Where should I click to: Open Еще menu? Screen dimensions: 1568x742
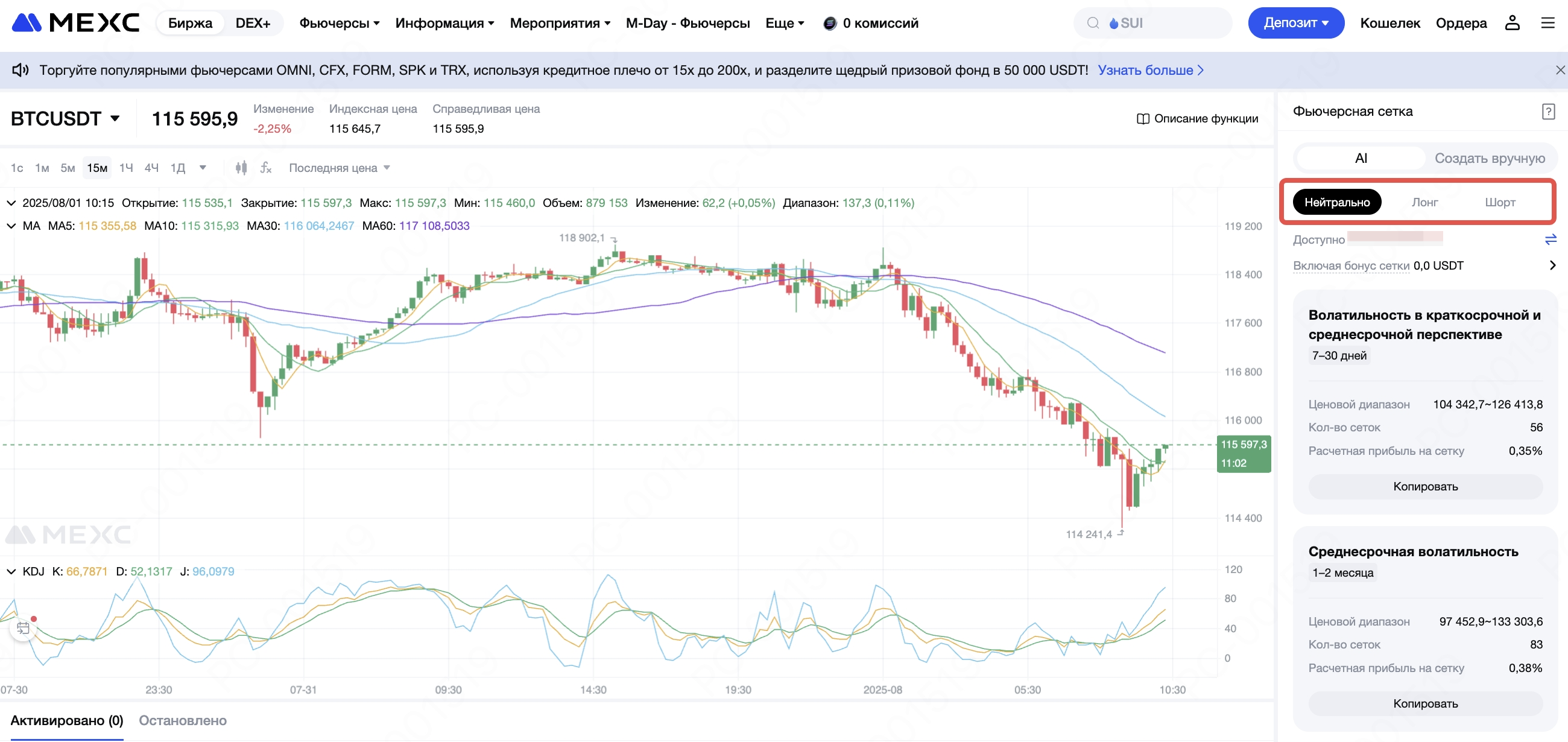[x=785, y=23]
